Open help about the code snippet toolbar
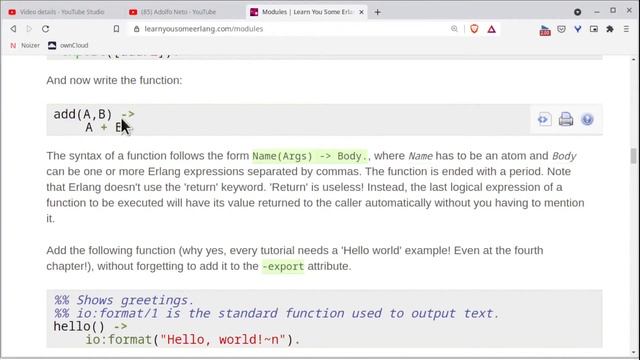The height and width of the screenshot is (360, 640). pyautogui.click(x=587, y=120)
